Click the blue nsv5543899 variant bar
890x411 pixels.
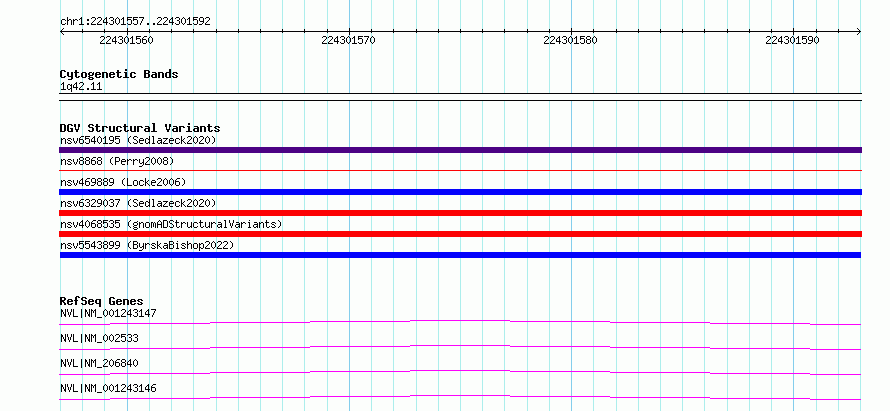point(460,255)
